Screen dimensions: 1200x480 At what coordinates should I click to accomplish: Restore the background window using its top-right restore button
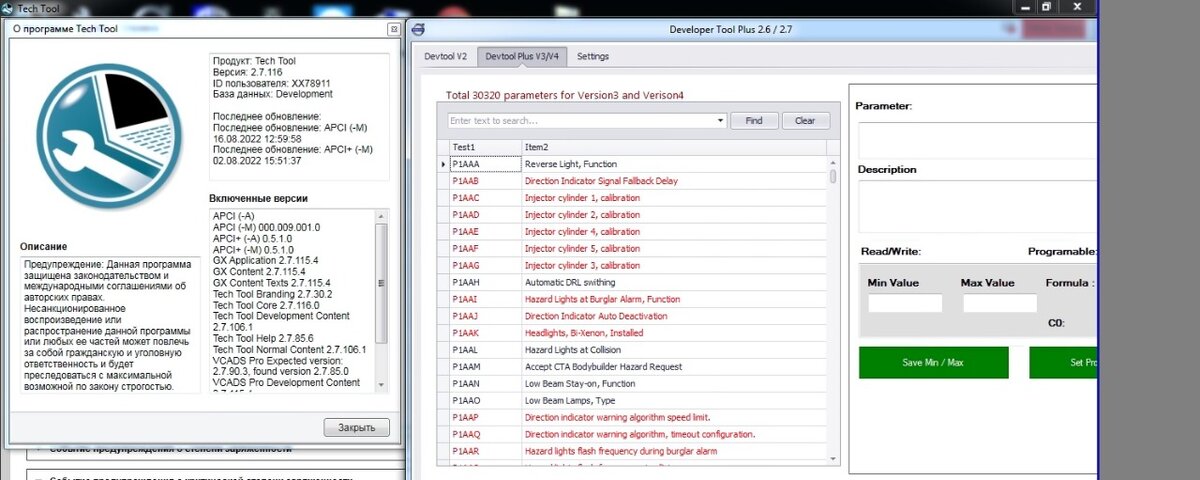pos(1047,6)
